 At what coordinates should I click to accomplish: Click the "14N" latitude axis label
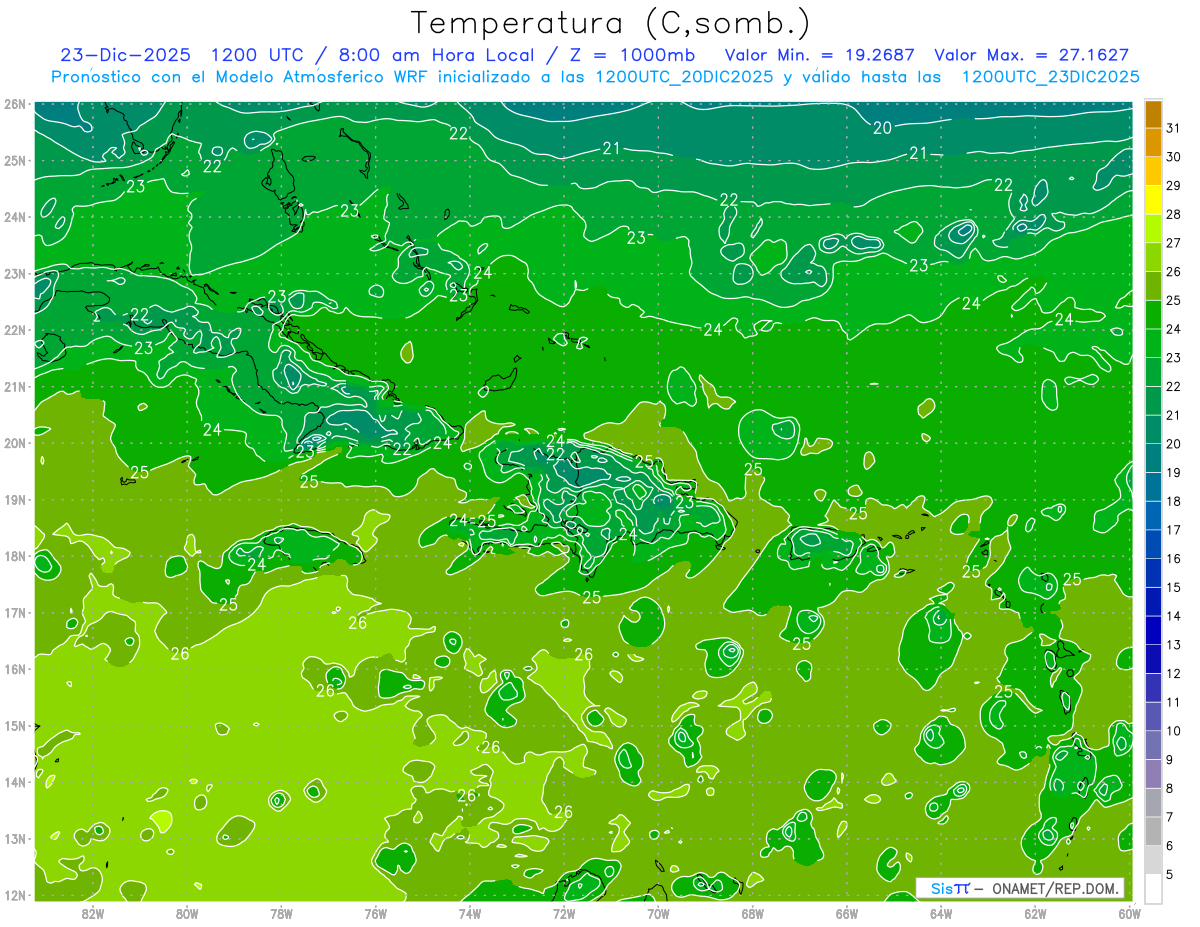point(14,782)
